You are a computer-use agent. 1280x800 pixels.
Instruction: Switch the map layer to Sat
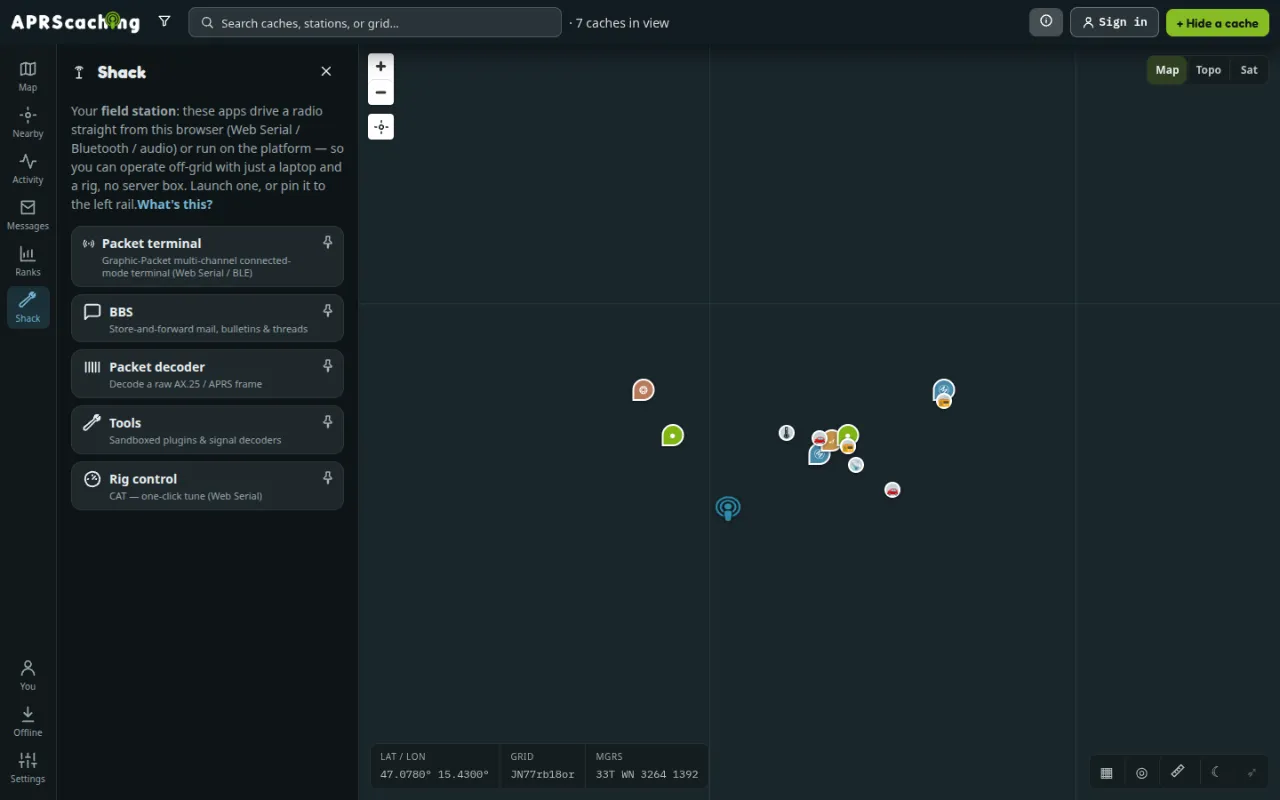click(x=1249, y=70)
